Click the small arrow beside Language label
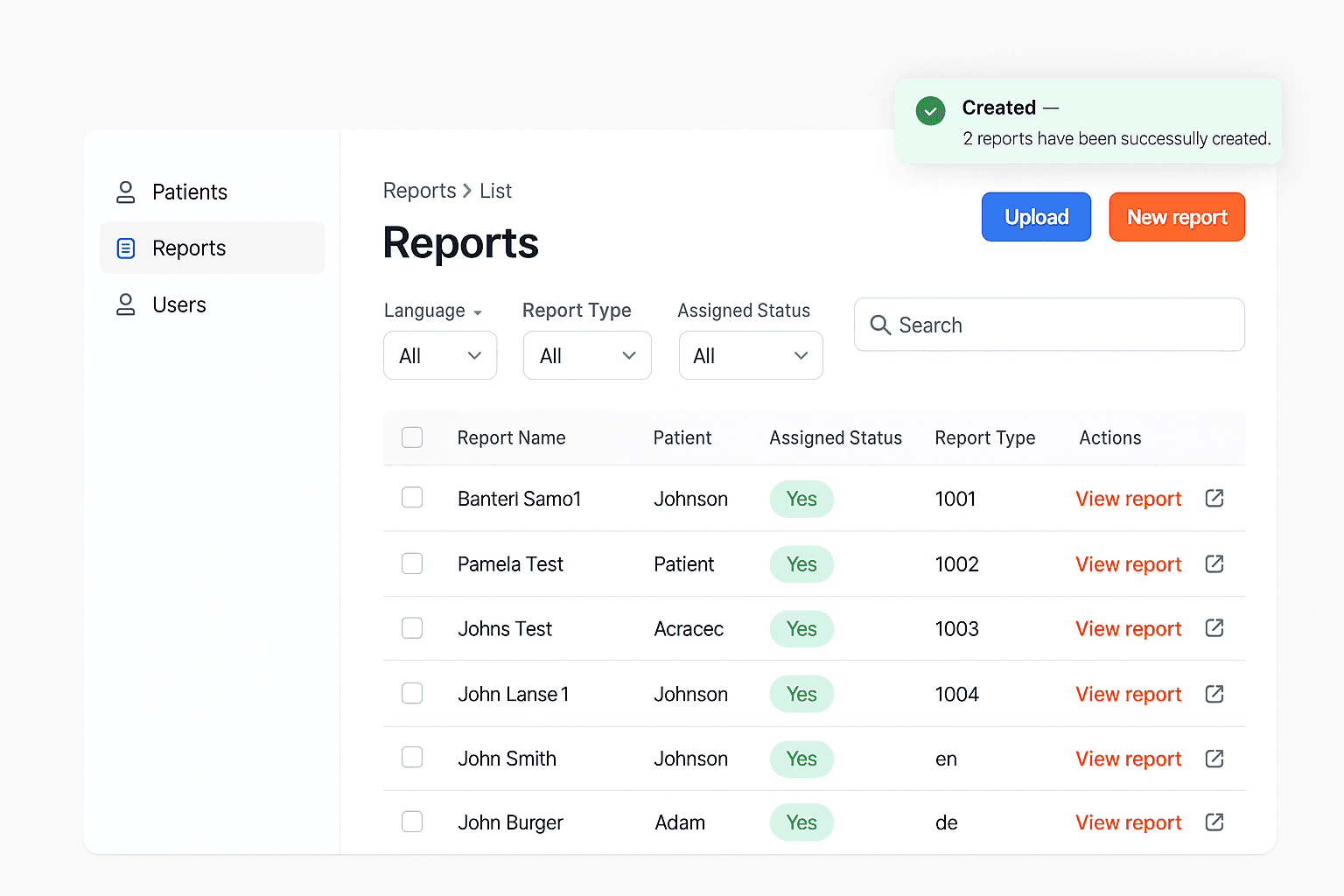The width and height of the screenshot is (1344, 896). pos(478,313)
